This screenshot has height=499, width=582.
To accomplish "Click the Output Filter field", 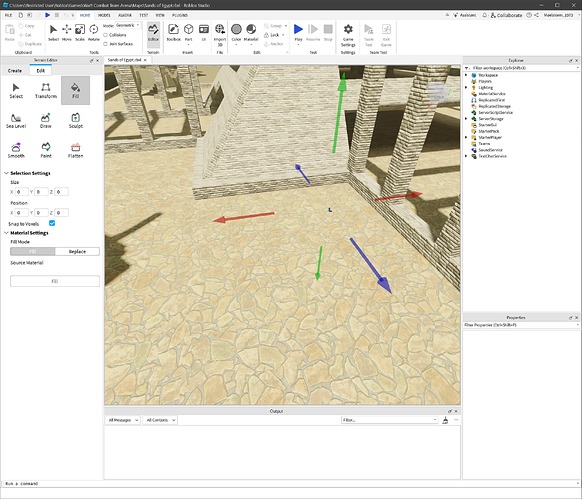I will point(389,420).
